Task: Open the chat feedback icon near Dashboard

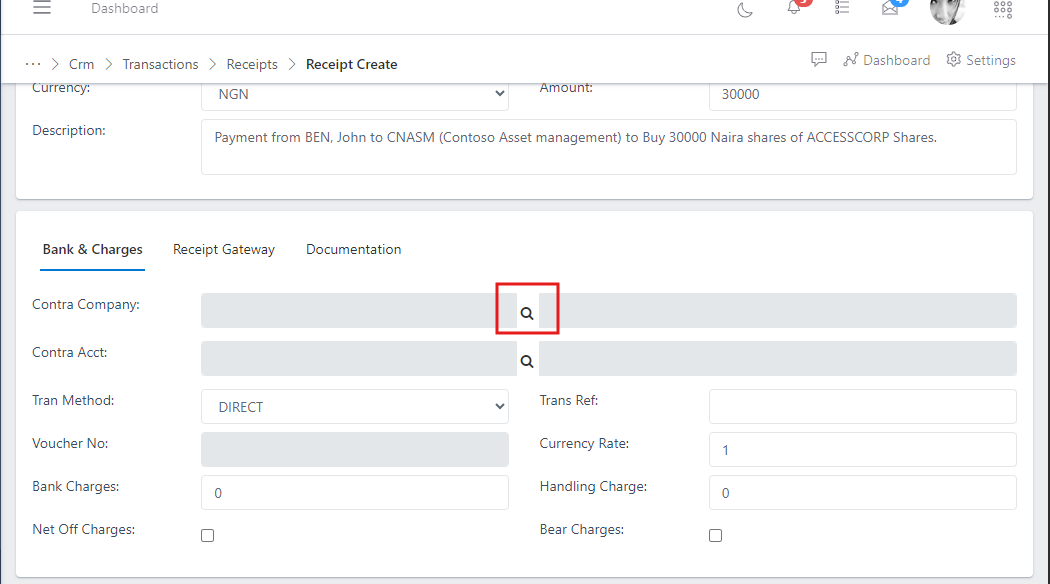Action: 819,59
